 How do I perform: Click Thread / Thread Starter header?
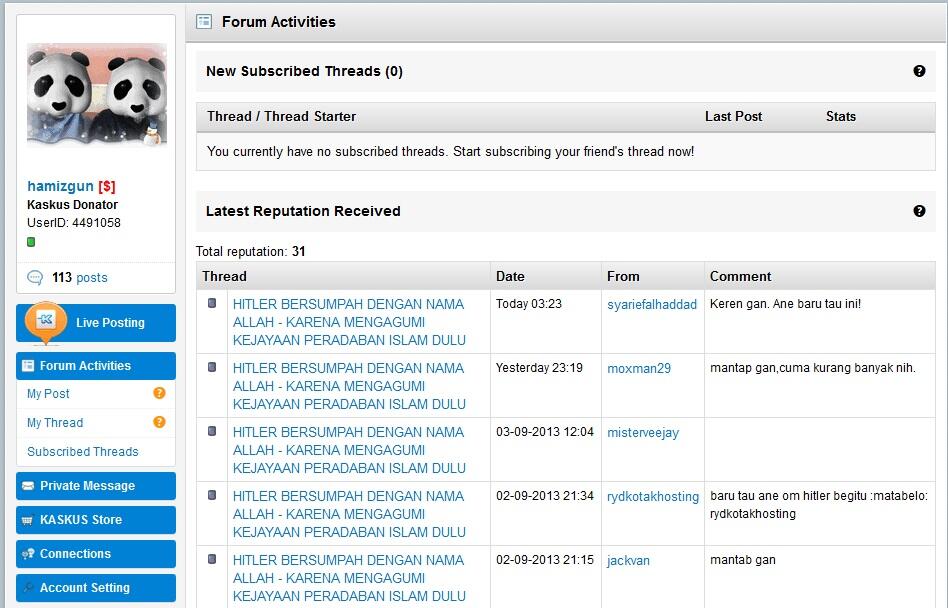[281, 116]
